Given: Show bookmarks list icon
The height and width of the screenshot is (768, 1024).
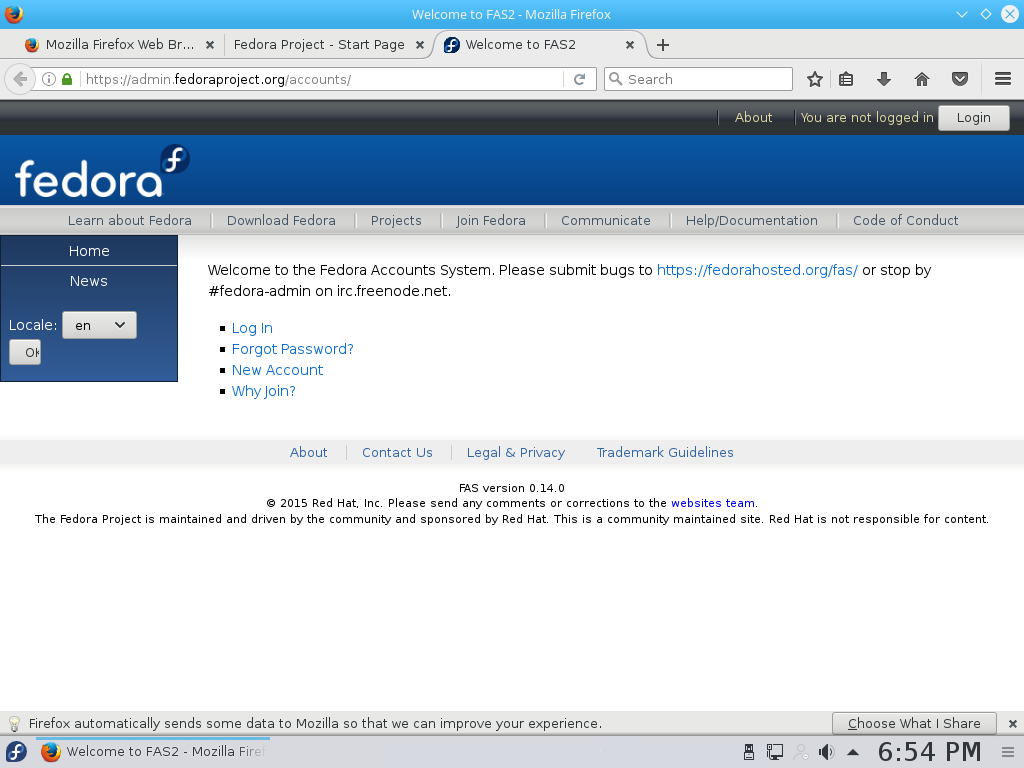Looking at the screenshot, I should coord(846,80).
